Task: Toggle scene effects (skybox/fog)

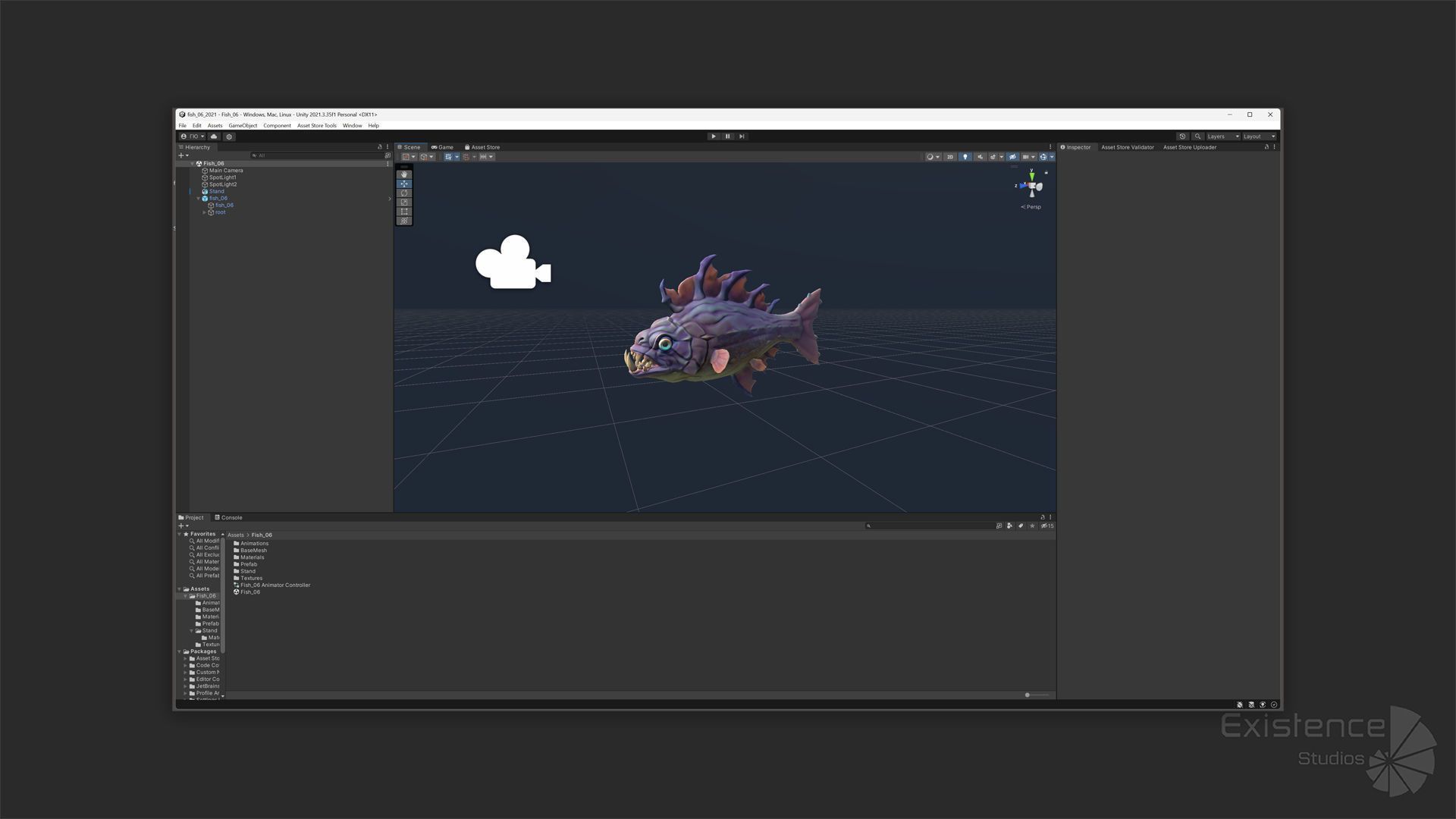Action: [993, 157]
